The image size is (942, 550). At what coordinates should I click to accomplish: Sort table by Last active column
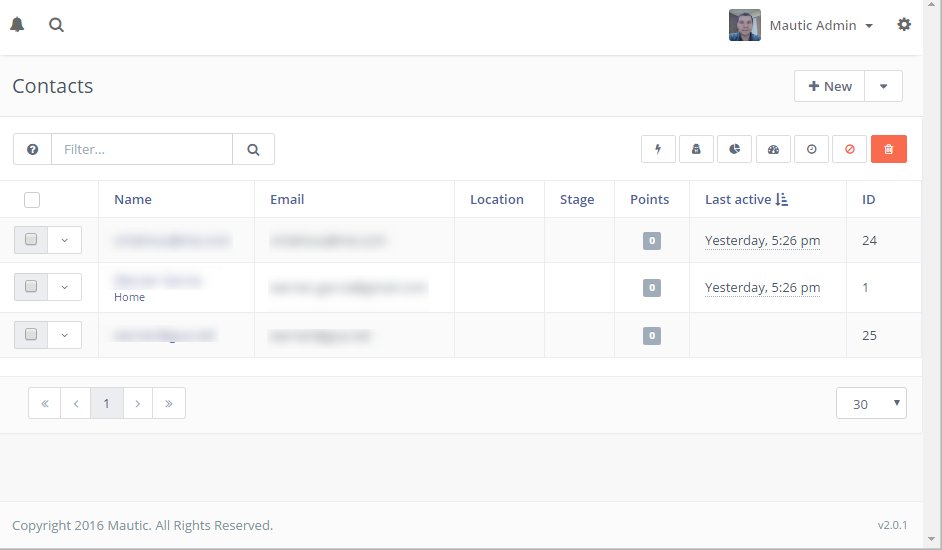(x=738, y=200)
